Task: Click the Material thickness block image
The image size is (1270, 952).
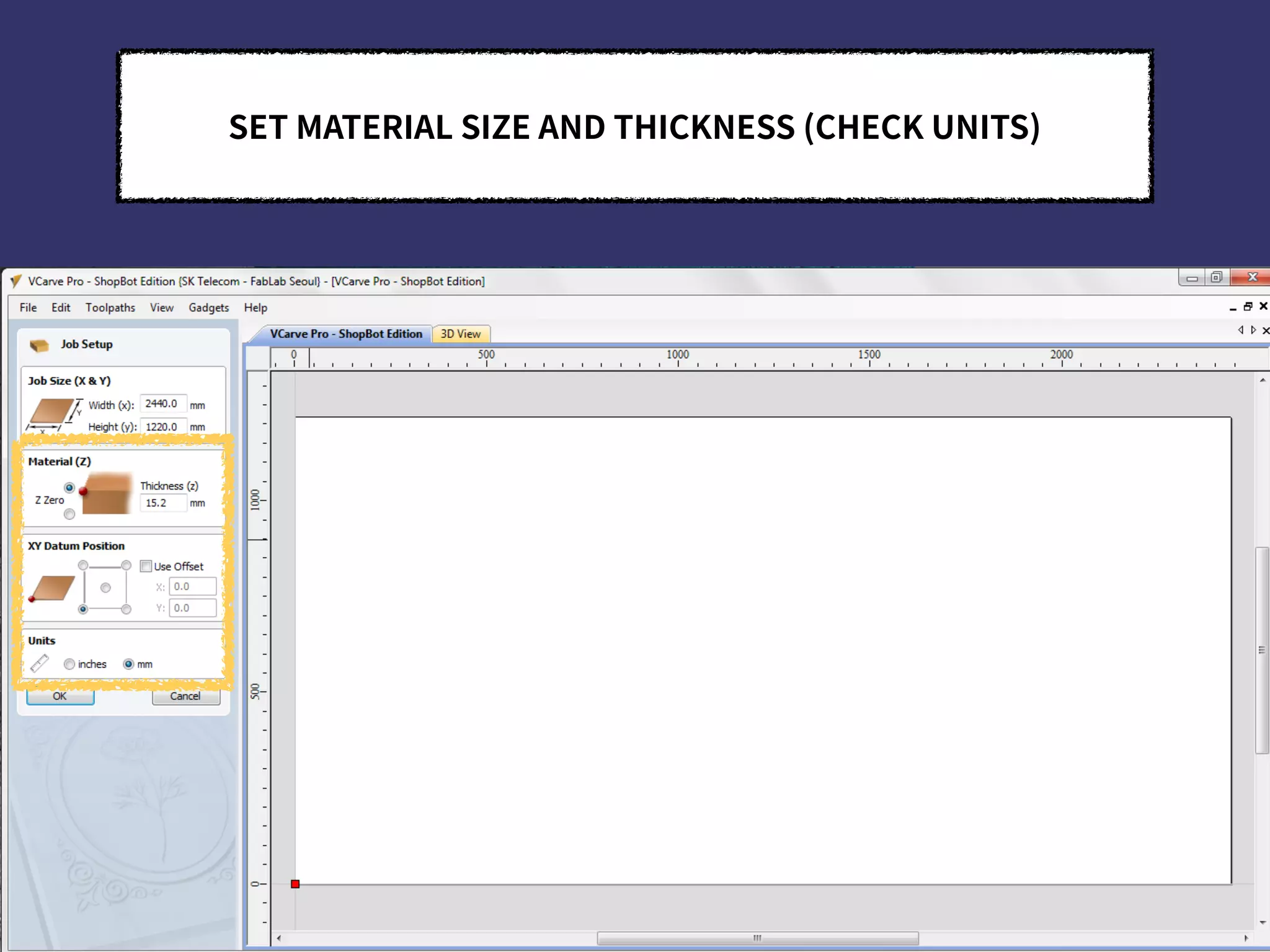Action: point(107,494)
